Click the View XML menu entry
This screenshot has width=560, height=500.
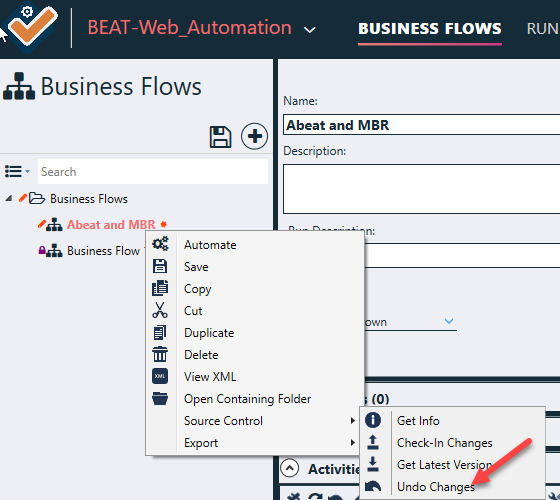click(210, 377)
